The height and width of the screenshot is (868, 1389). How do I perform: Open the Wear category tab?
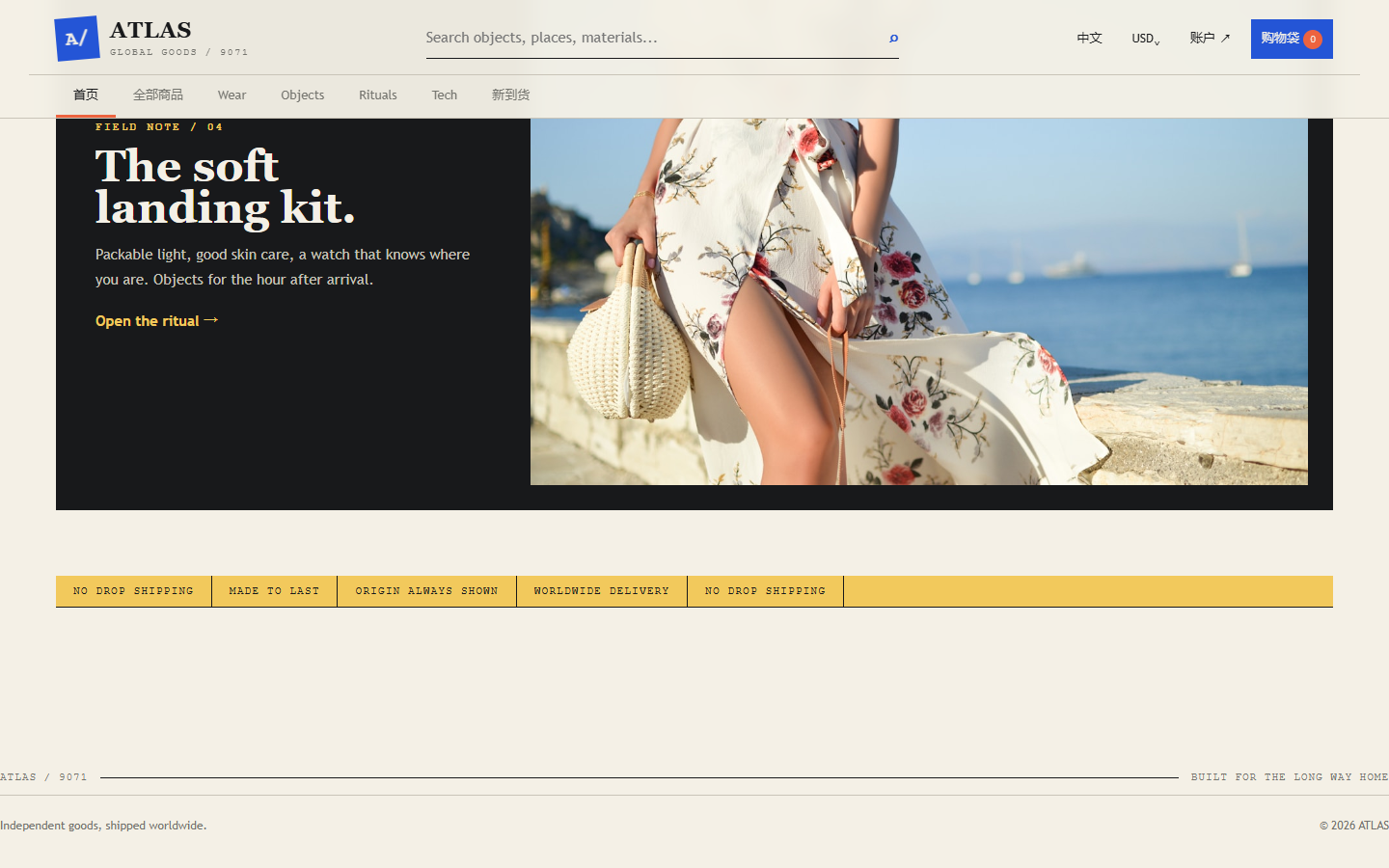coord(231,95)
